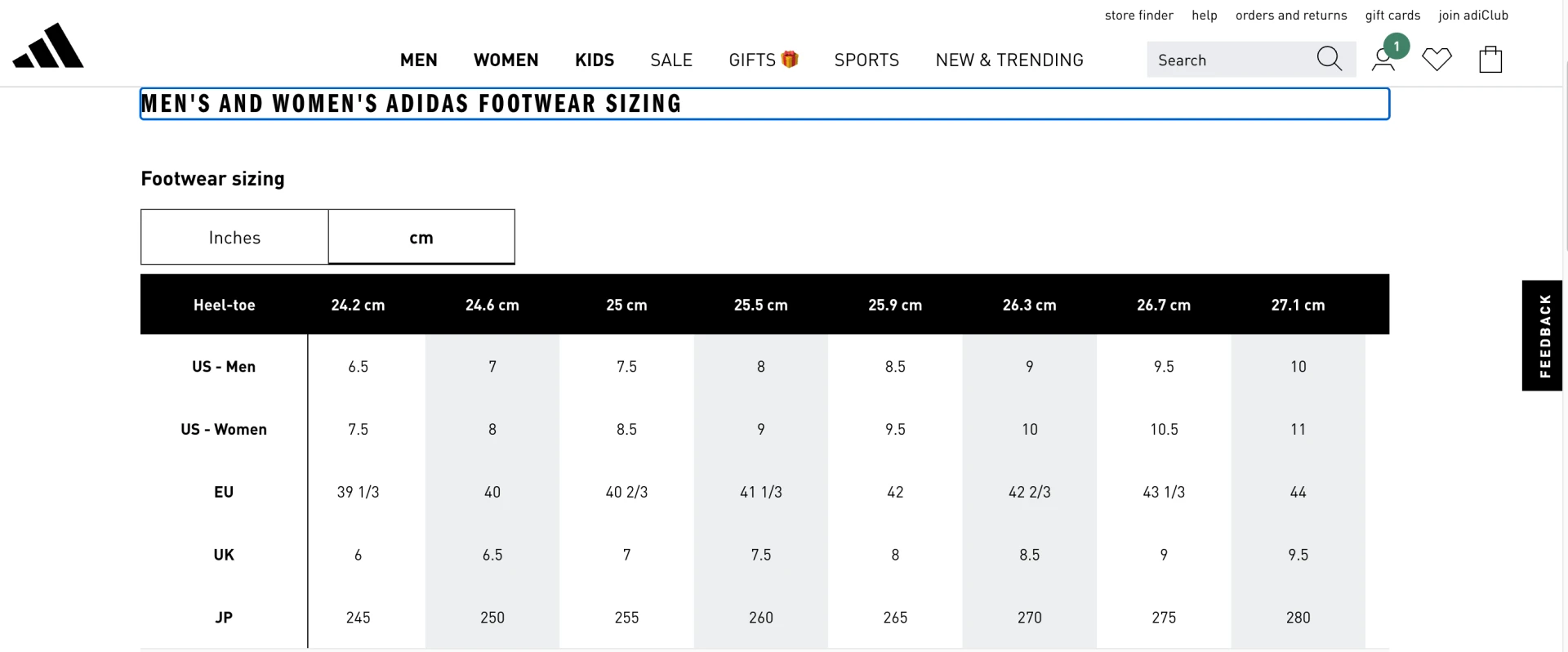The width and height of the screenshot is (1568, 652).
Task: Switch size chart to Inches
Action: (234, 237)
